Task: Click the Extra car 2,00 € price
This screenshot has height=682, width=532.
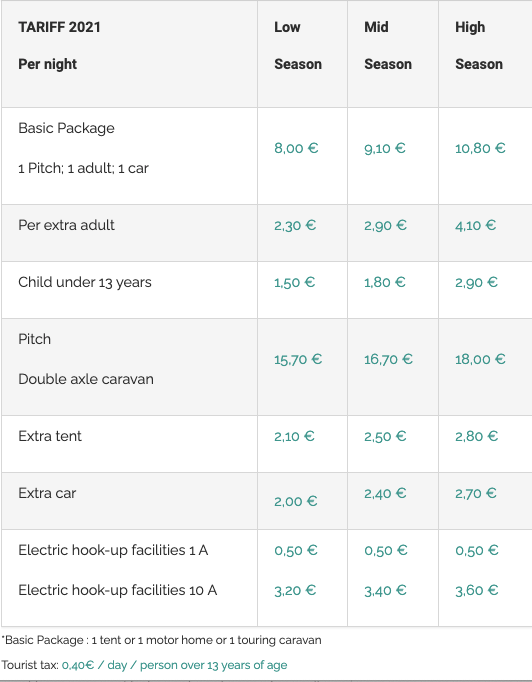Action: 296,501
